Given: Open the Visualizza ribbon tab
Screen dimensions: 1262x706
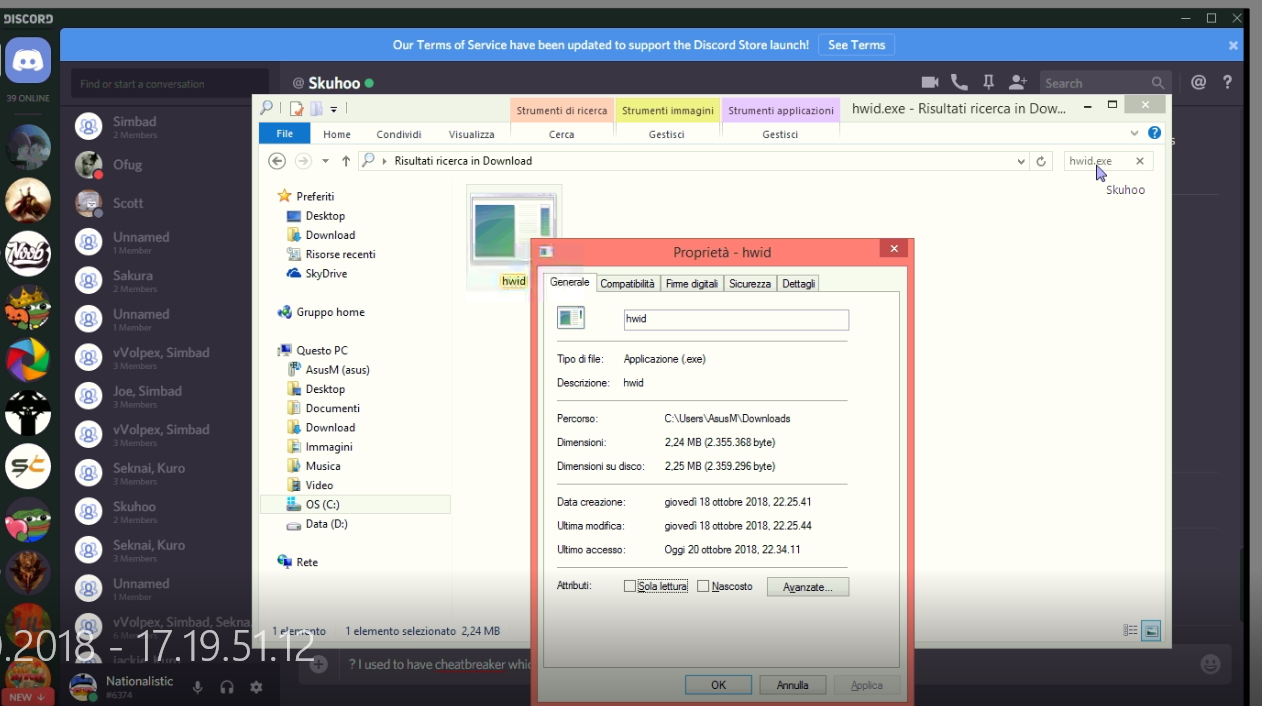Looking at the screenshot, I should point(471,134).
